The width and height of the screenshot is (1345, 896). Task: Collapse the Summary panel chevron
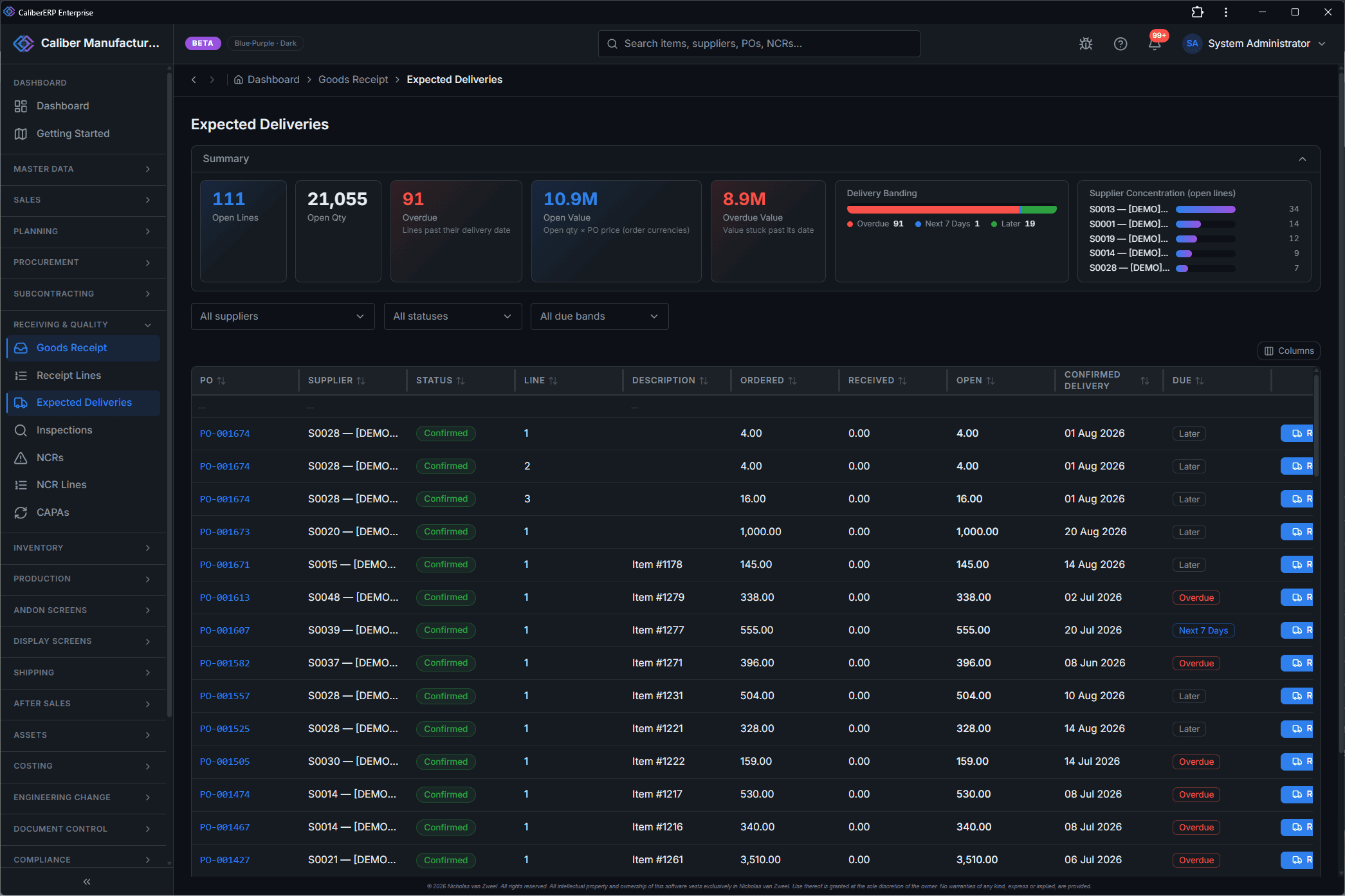tap(1303, 159)
